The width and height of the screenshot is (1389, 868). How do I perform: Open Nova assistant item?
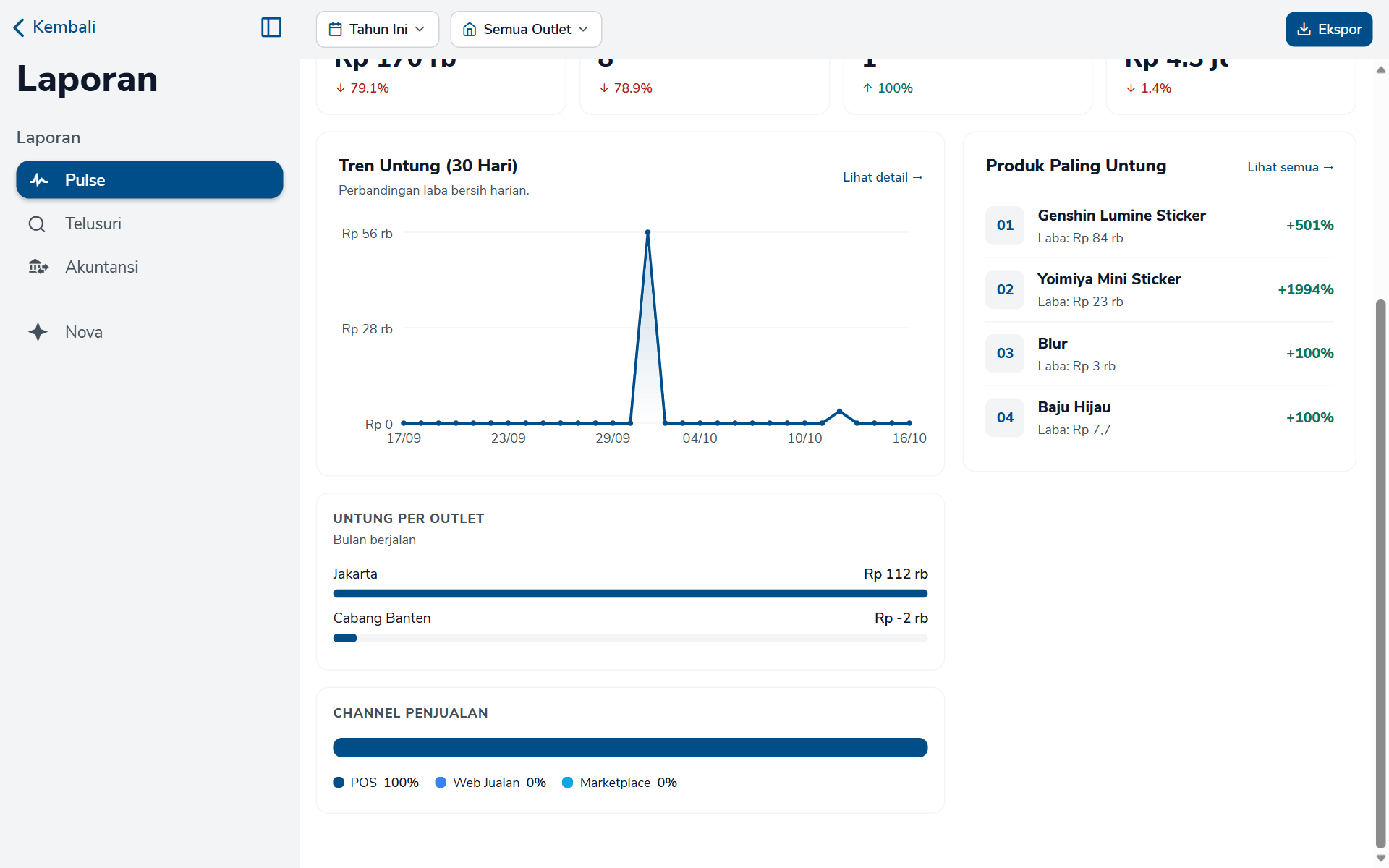tap(150, 332)
